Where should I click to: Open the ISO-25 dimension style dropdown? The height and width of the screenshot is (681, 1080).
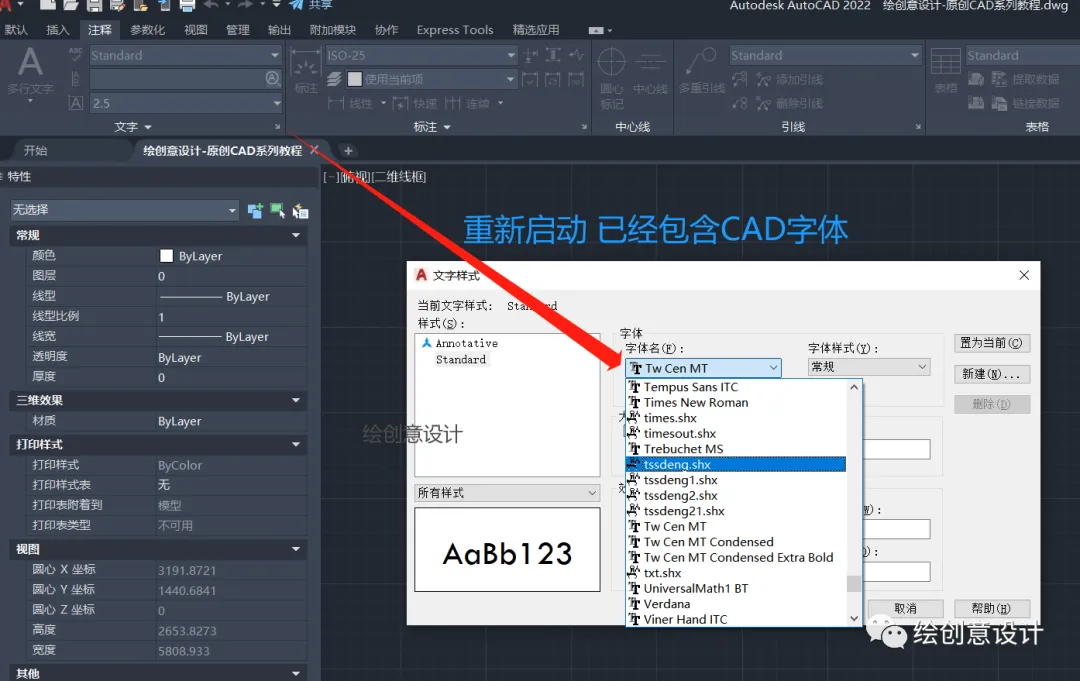pyautogui.click(x=510, y=55)
